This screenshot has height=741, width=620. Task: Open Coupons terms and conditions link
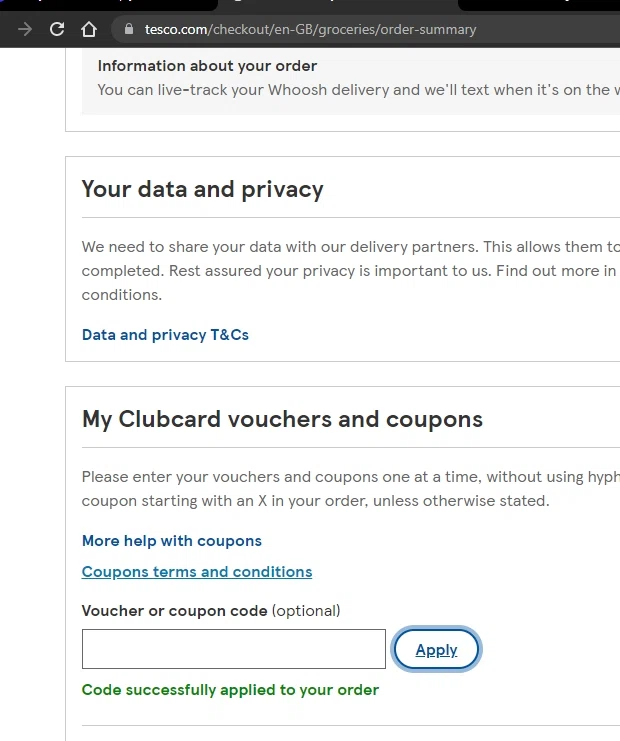coord(196,572)
